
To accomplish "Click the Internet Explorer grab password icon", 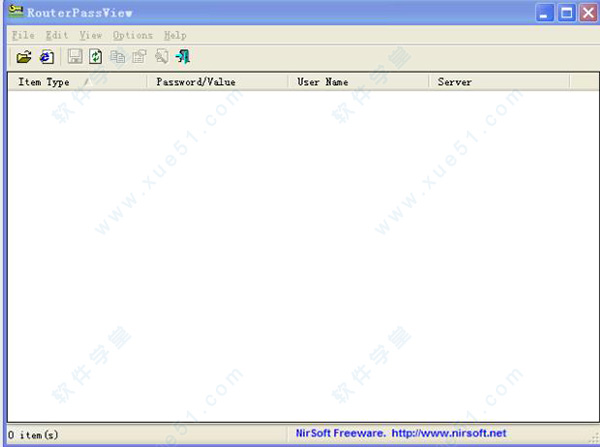I will tap(46, 58).
